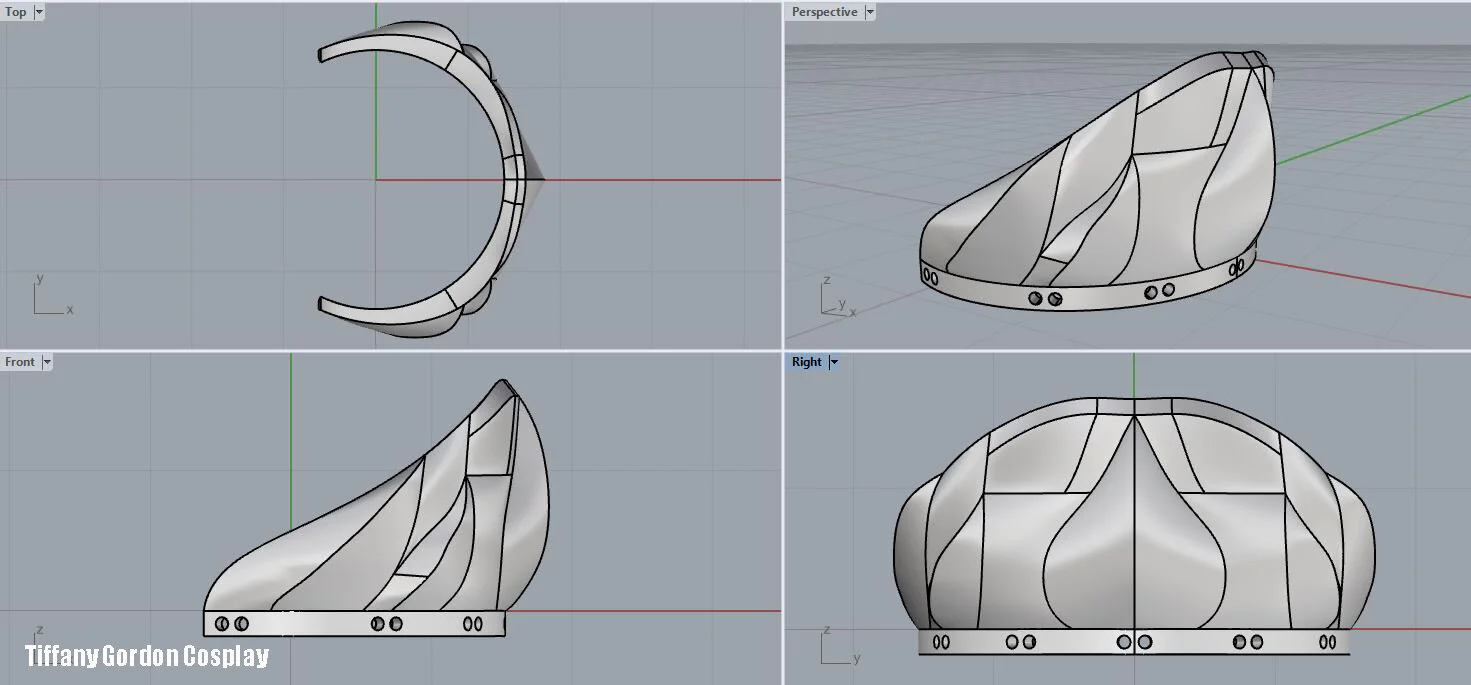The height and width of the screenshot is (685, 1471).
Task: Select the Perspective viewport title label
Action: [x=824, y=12]
